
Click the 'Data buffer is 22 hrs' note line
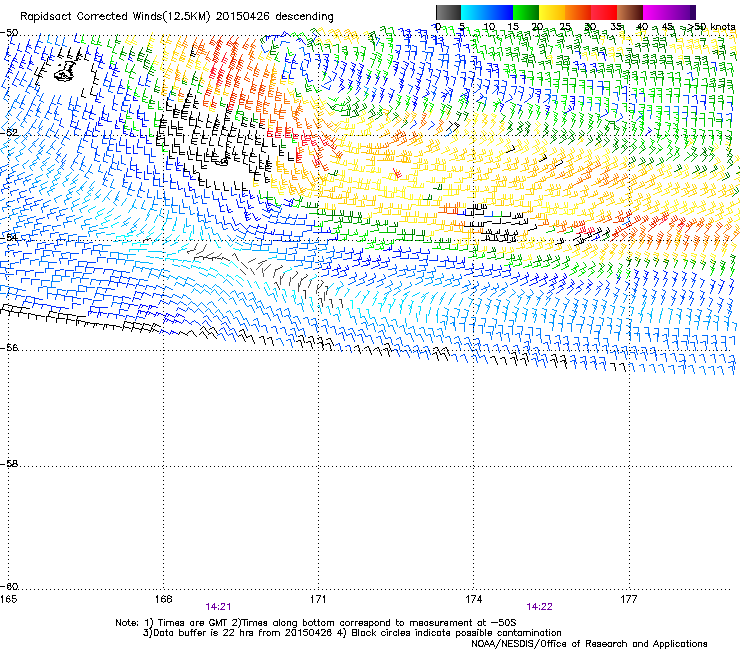pos(352,633)
